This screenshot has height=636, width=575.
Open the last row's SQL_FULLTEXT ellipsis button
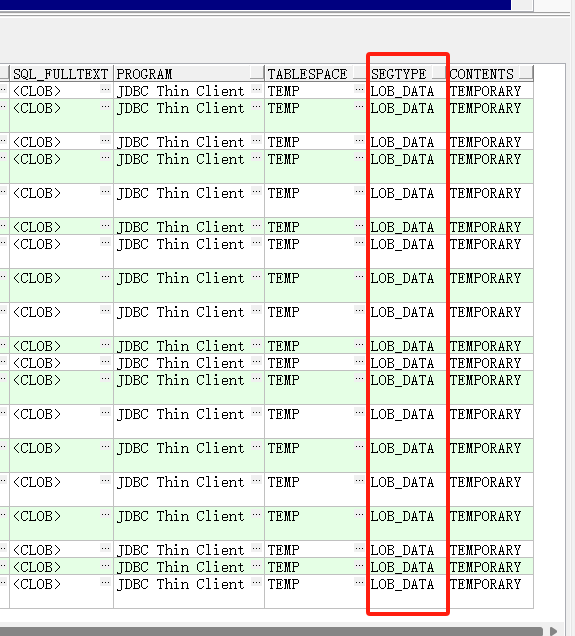pyautogui.click(x=105, y=582)
